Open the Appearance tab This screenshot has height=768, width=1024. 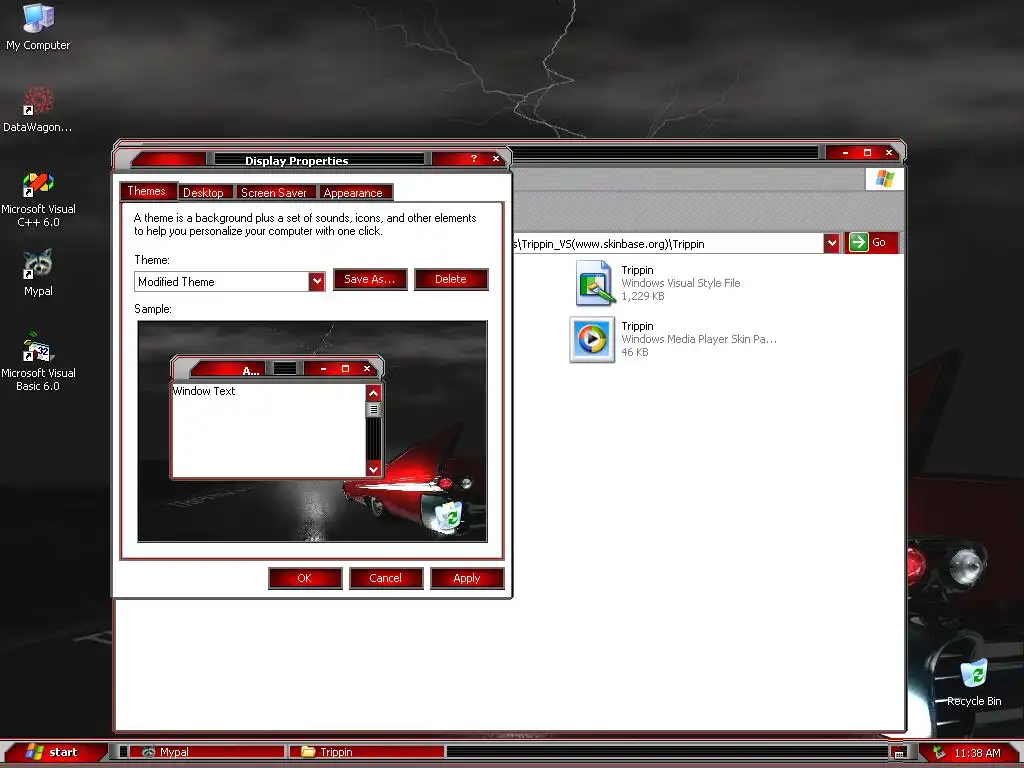[353, 193]
